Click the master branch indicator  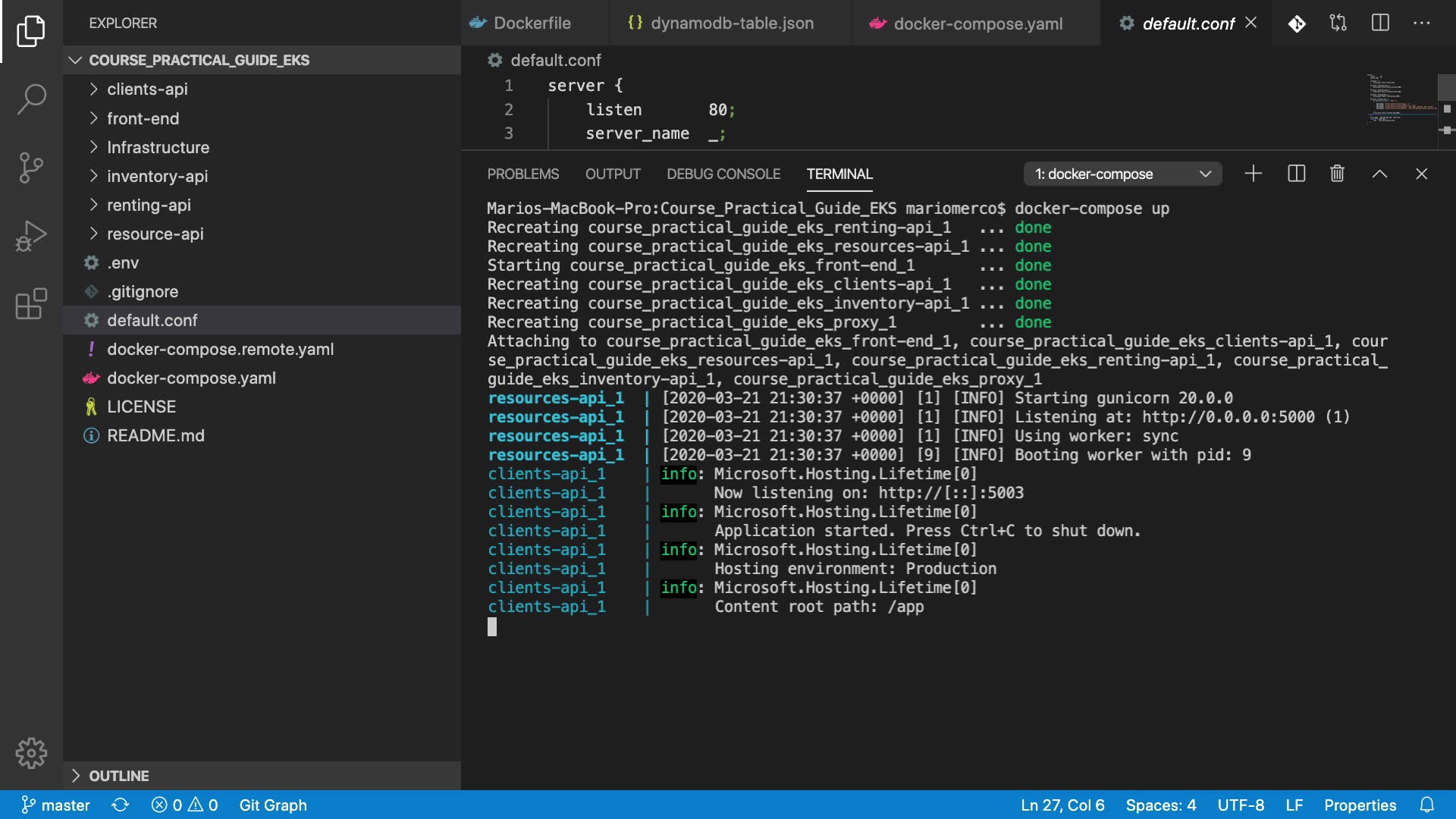(56, 805)
